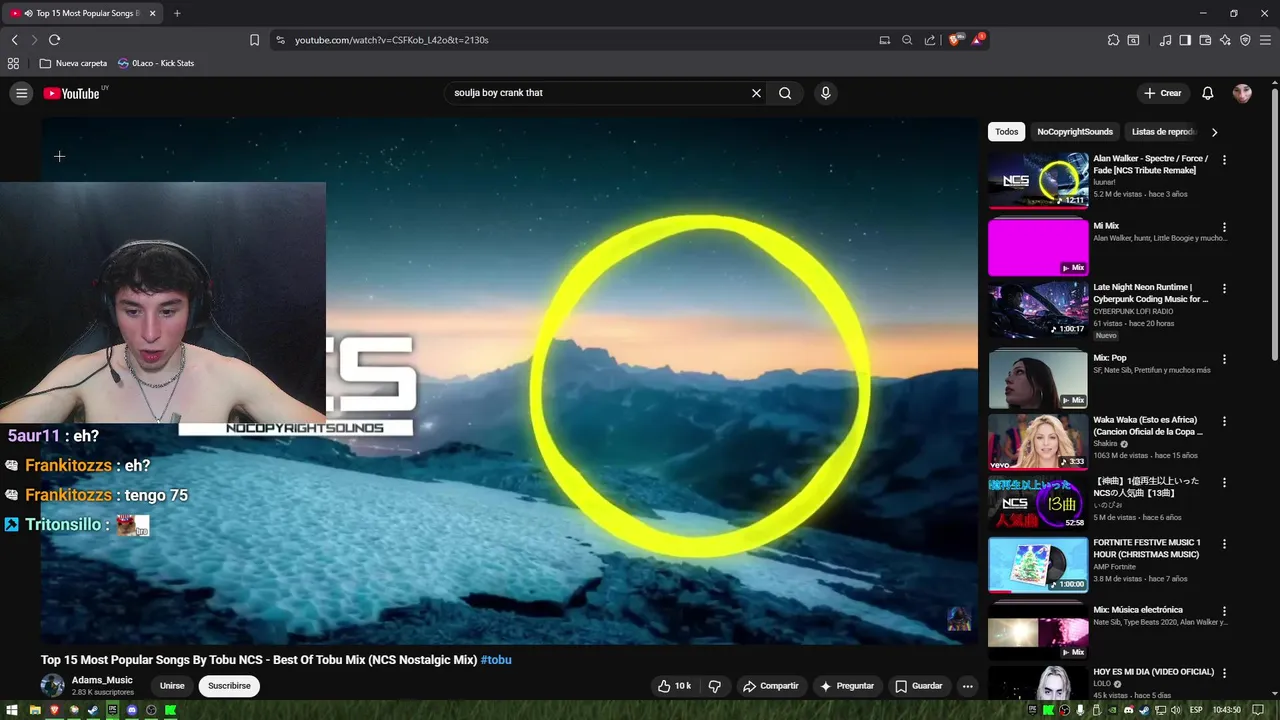
Task: Show more filter chips with the arrow
Action: pos(1214,132)
